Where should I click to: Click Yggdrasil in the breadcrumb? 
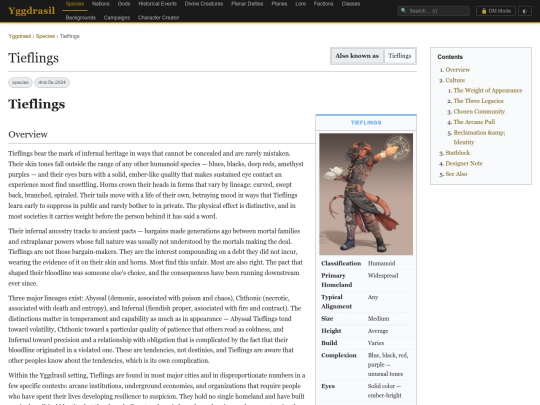click(20, 36)
